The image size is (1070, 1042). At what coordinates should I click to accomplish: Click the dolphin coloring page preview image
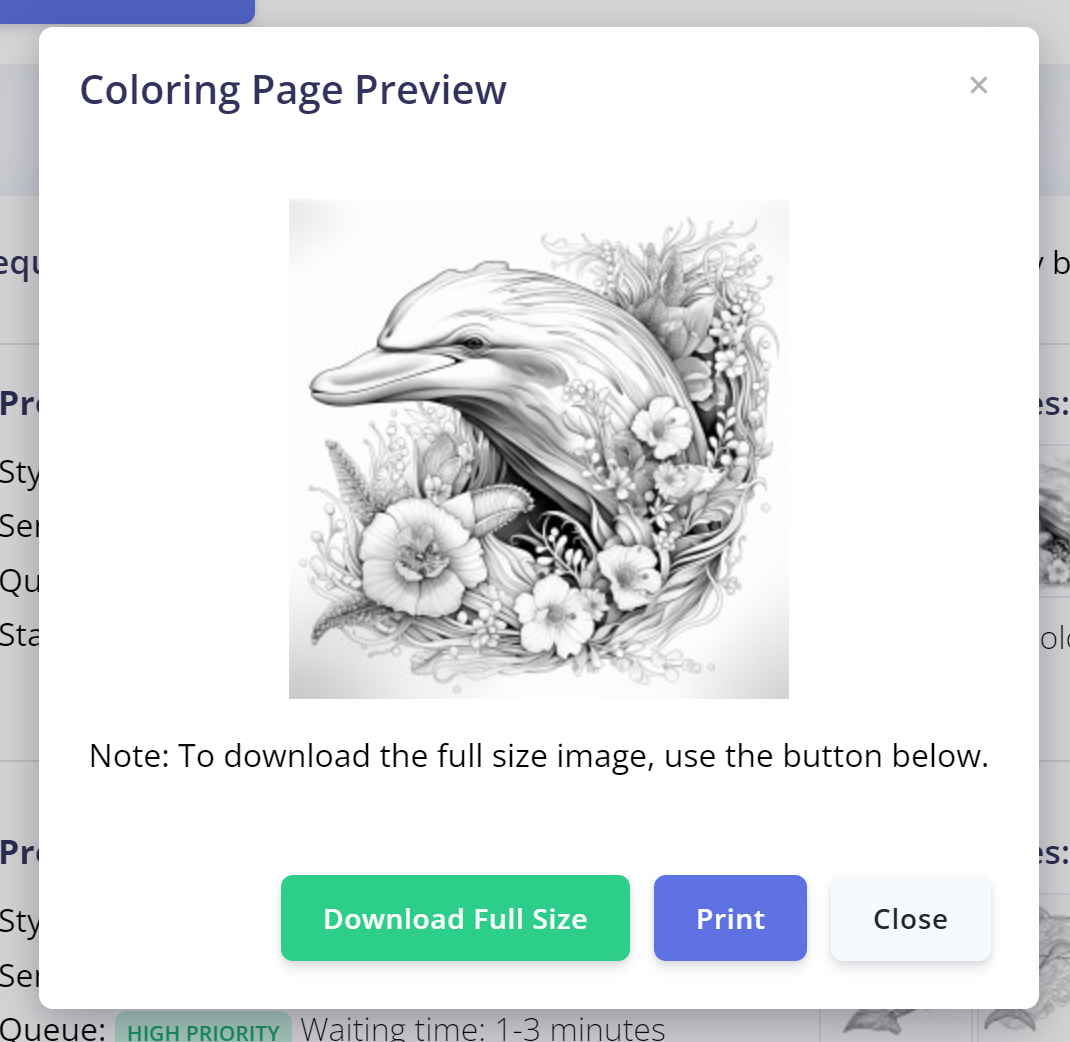pos(538,449)
